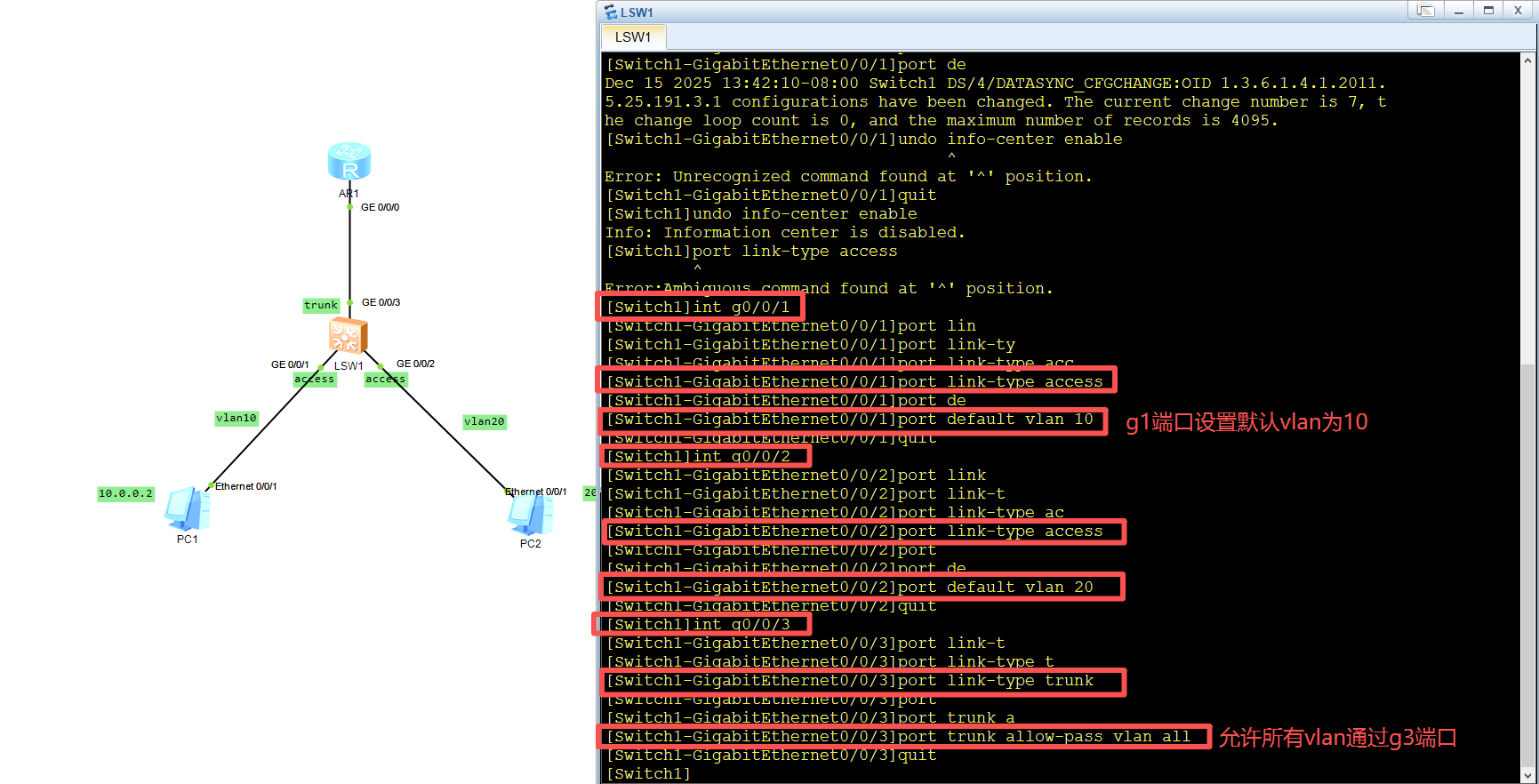Select the trunk label near GE 0/0/3
Viewport: 1539px width, 784px height.
coord(321,305)
